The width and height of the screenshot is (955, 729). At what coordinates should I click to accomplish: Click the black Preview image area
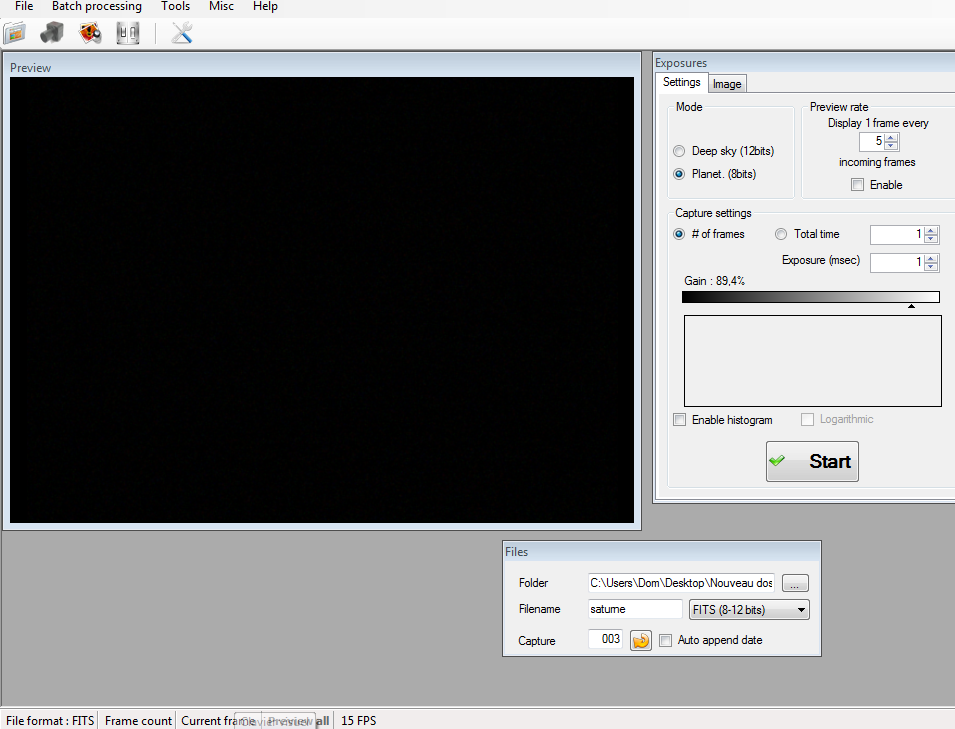coord(322,300)
